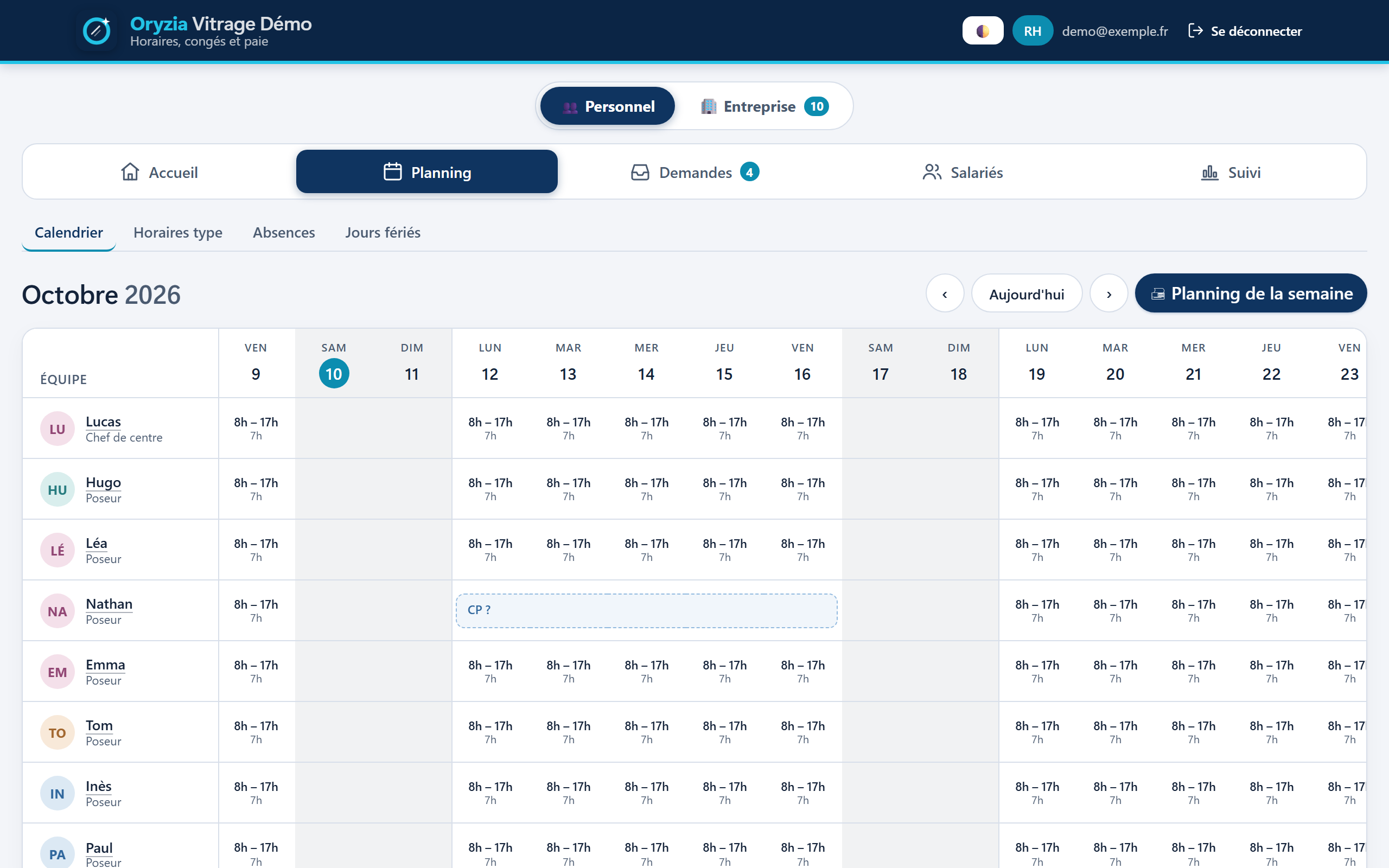Viewport: 1389px width, 868px height.
Task: Open Planning de la semaine
Action: click(1251, 293)
